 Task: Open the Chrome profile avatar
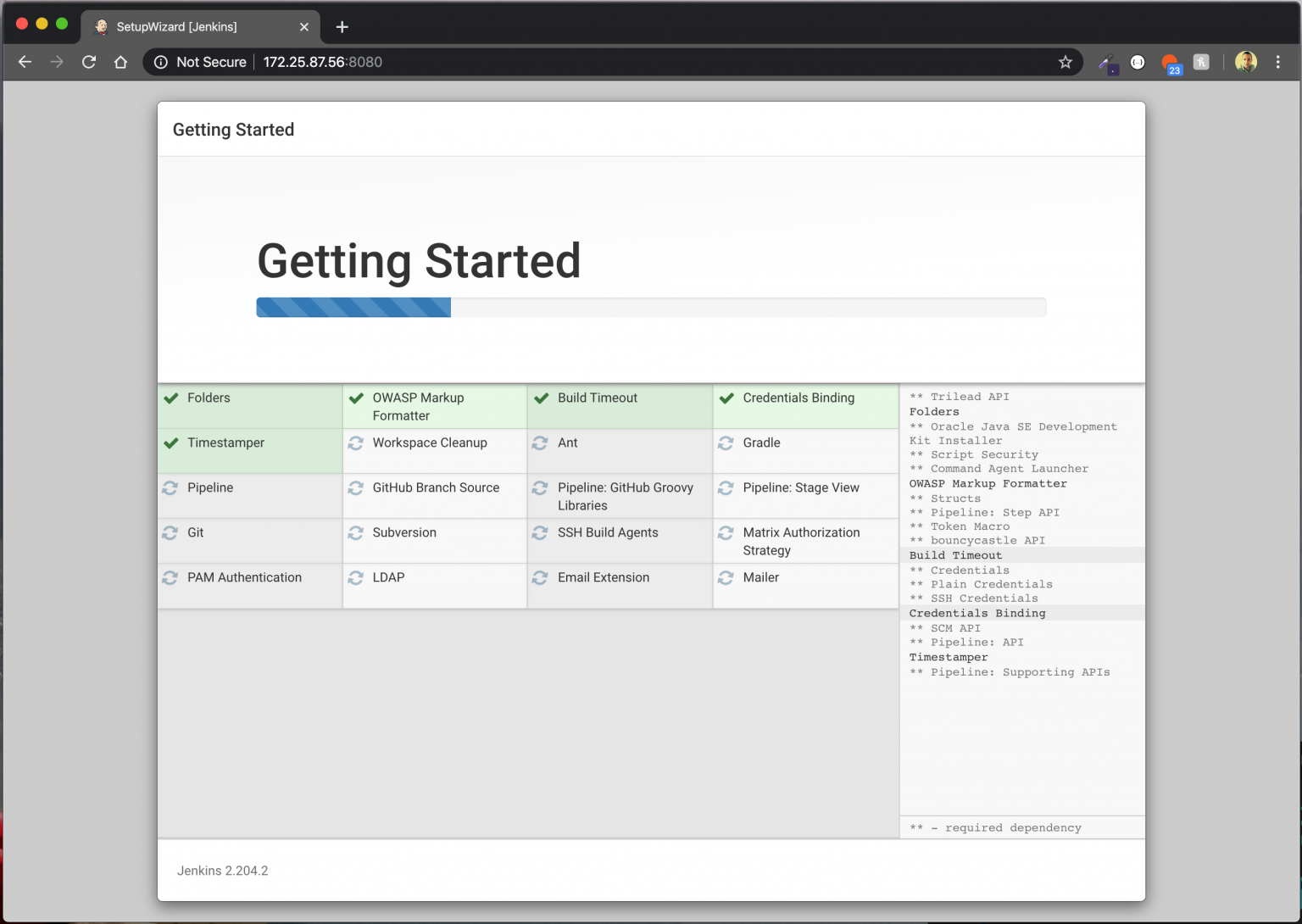tap(1246, 62)
